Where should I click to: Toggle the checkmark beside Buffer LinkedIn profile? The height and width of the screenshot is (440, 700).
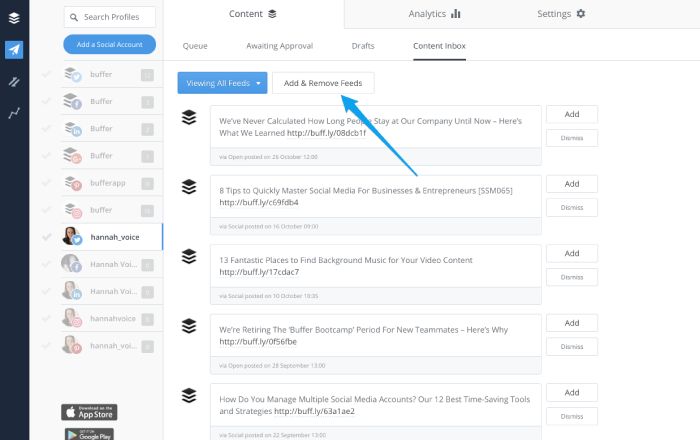46,129
